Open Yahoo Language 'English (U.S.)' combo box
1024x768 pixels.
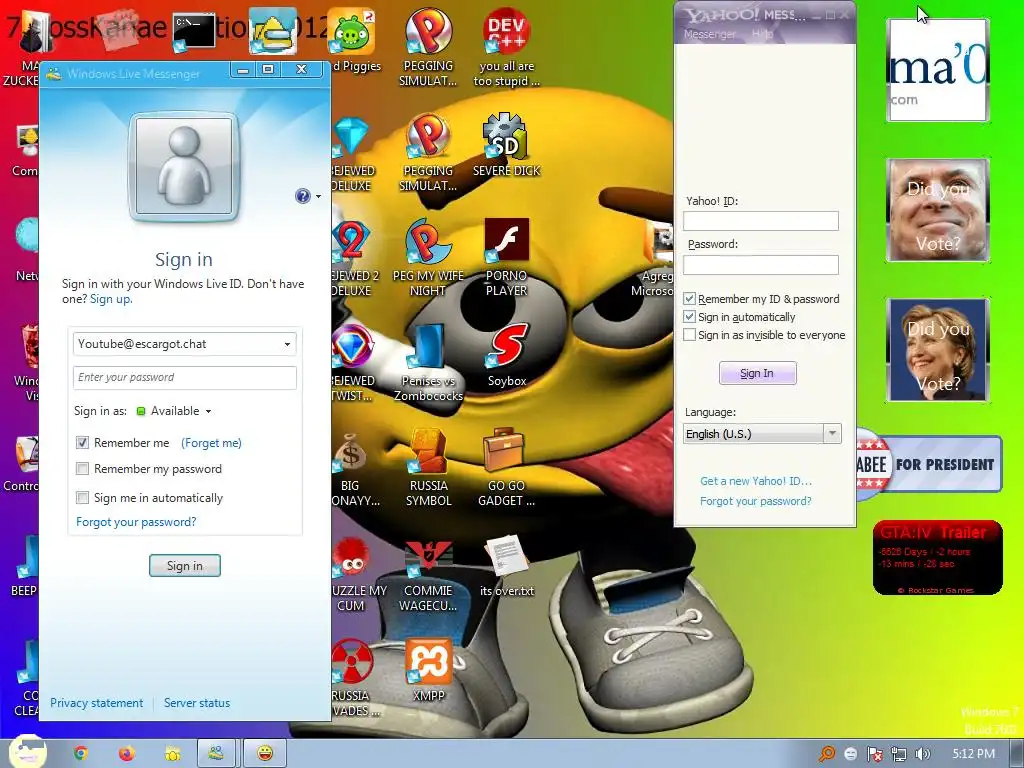762,434
